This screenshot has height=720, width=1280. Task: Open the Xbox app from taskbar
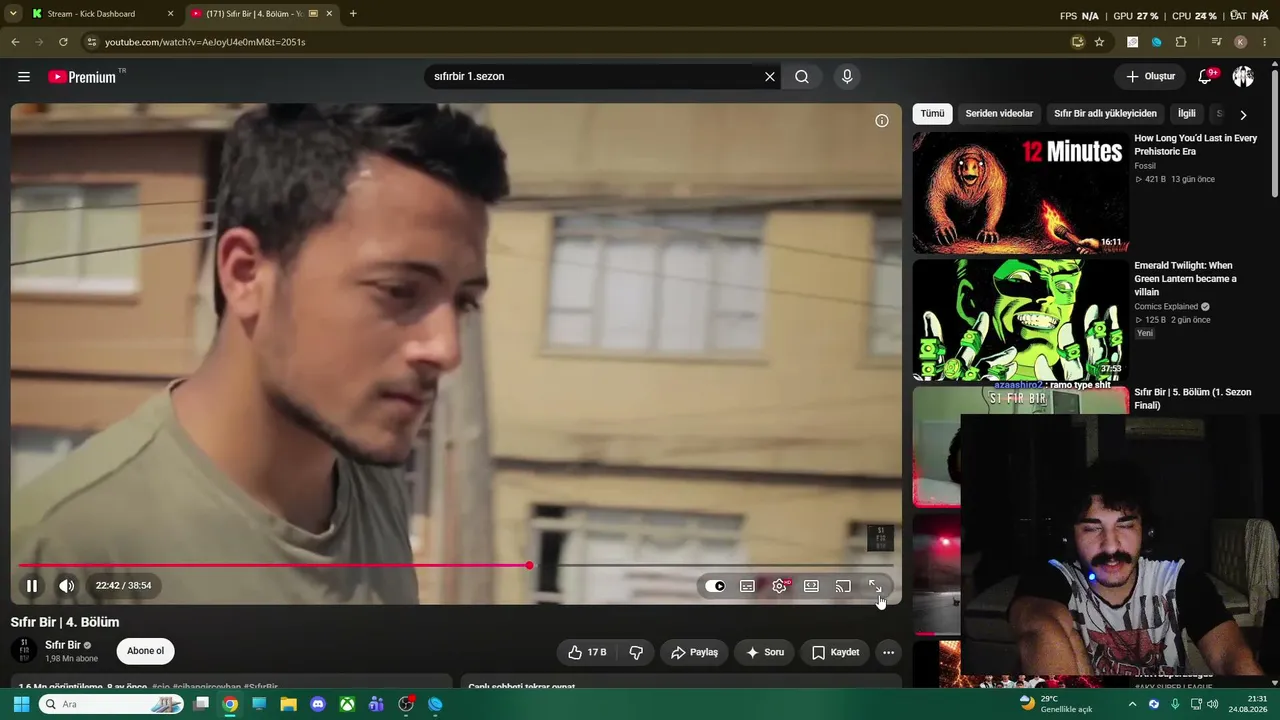pyautogui.click(x=347, y=704)
